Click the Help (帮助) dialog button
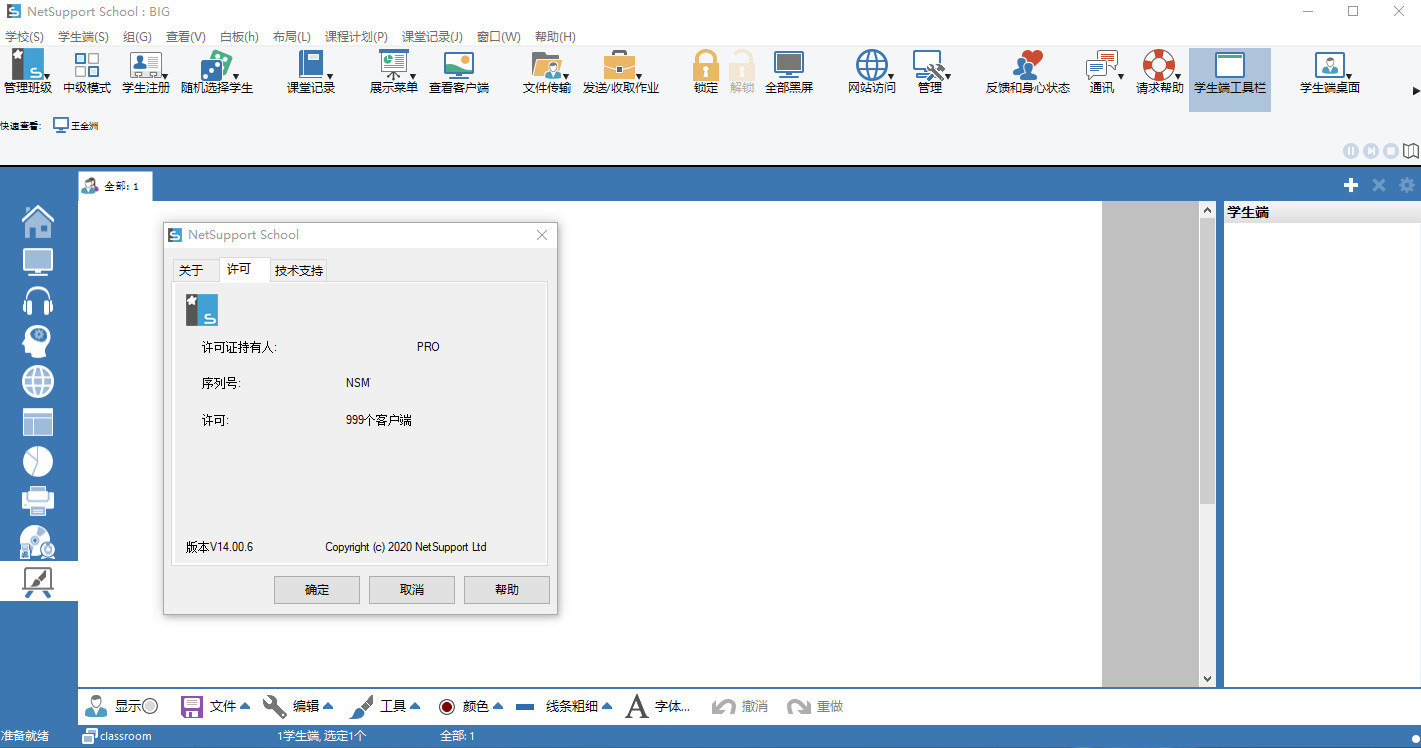 [507, 590]
